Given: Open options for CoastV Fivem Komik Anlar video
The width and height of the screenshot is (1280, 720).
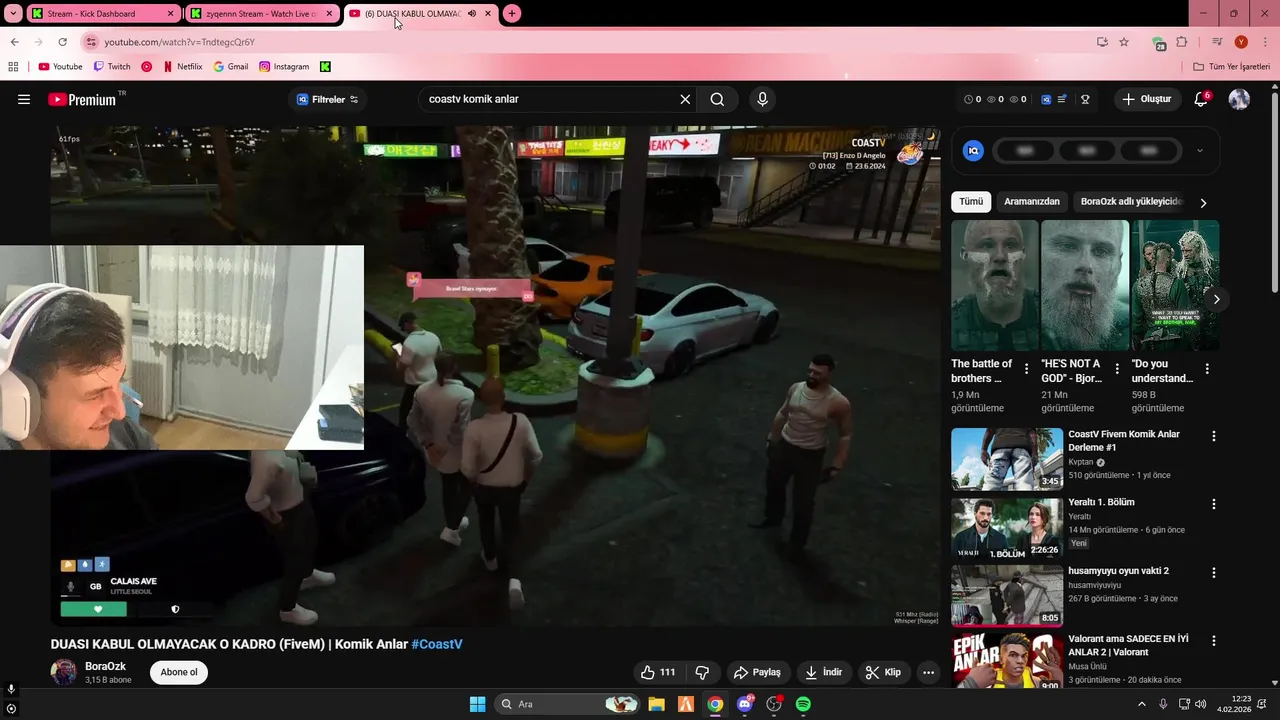Looking at the screenshot, I should click(1214, 436).
